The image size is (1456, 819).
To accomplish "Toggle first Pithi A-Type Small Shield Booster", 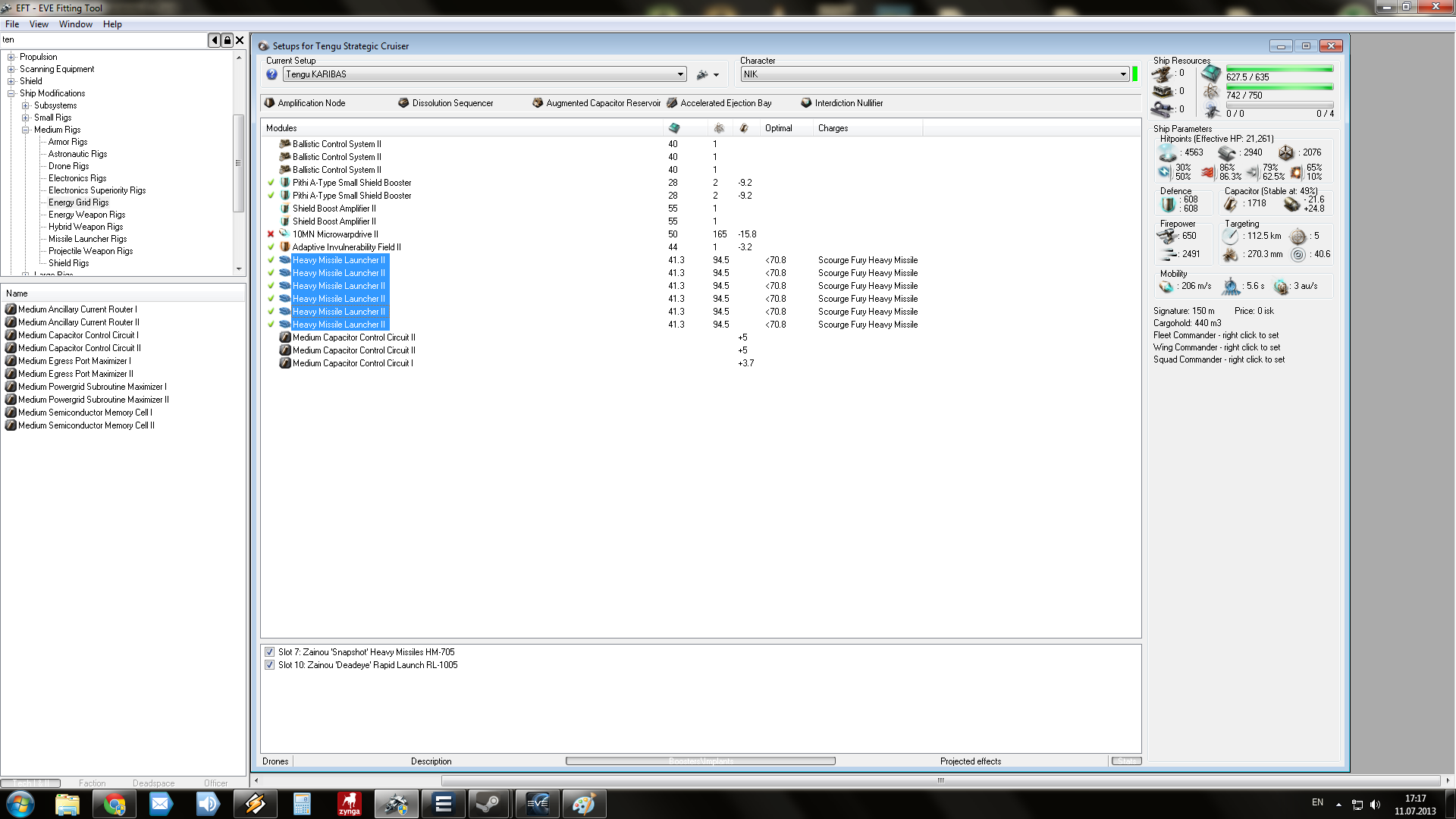I will (x=271, y=183).
